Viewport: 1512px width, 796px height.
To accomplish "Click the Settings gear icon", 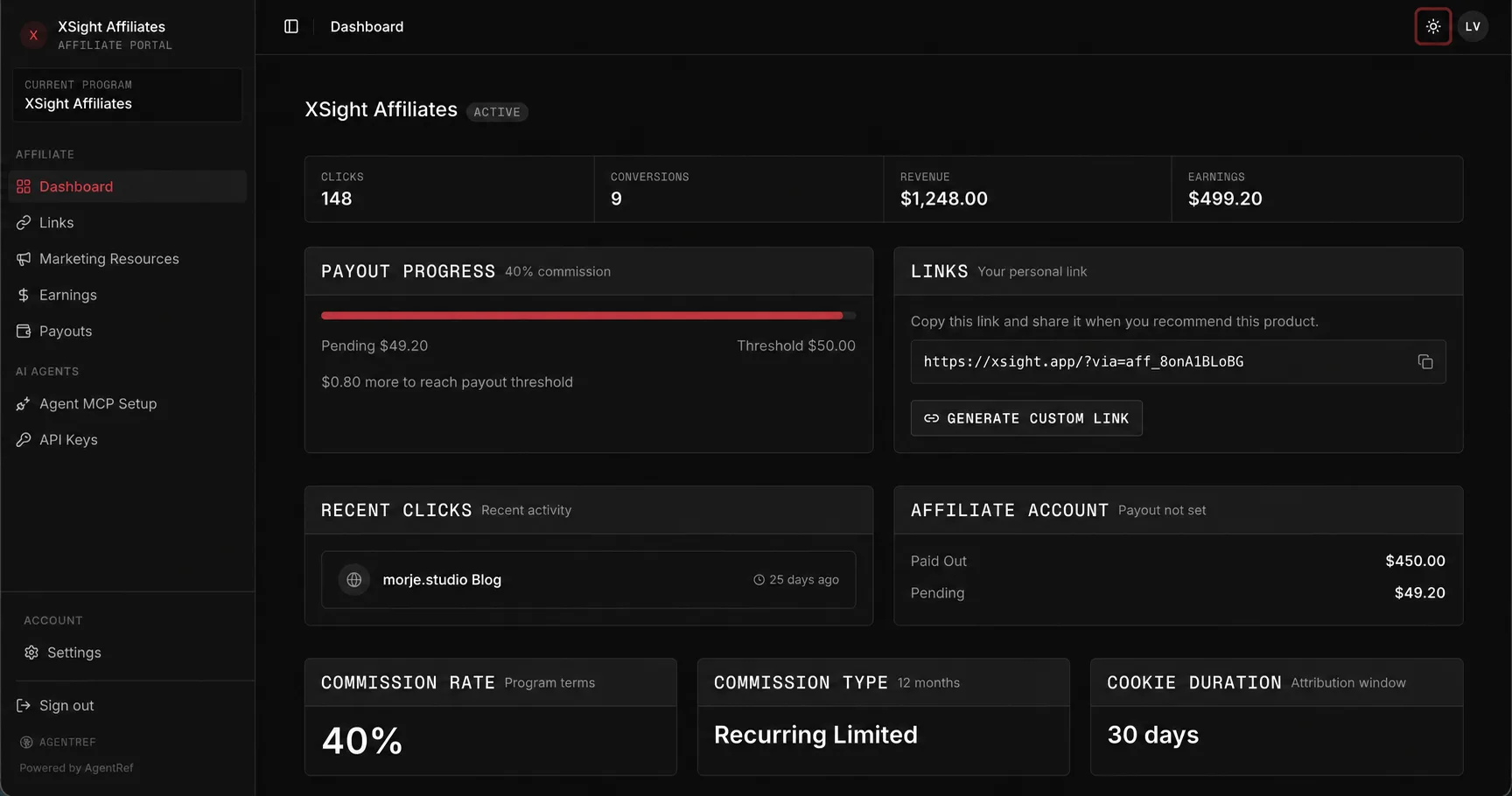I will pos(31,653).
